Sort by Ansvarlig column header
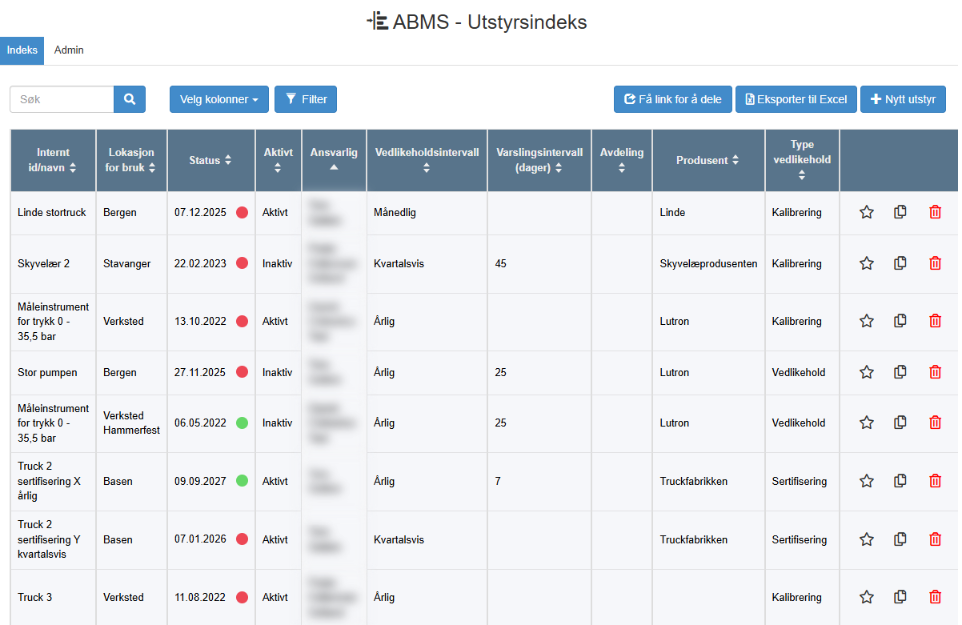 [334, 160]
